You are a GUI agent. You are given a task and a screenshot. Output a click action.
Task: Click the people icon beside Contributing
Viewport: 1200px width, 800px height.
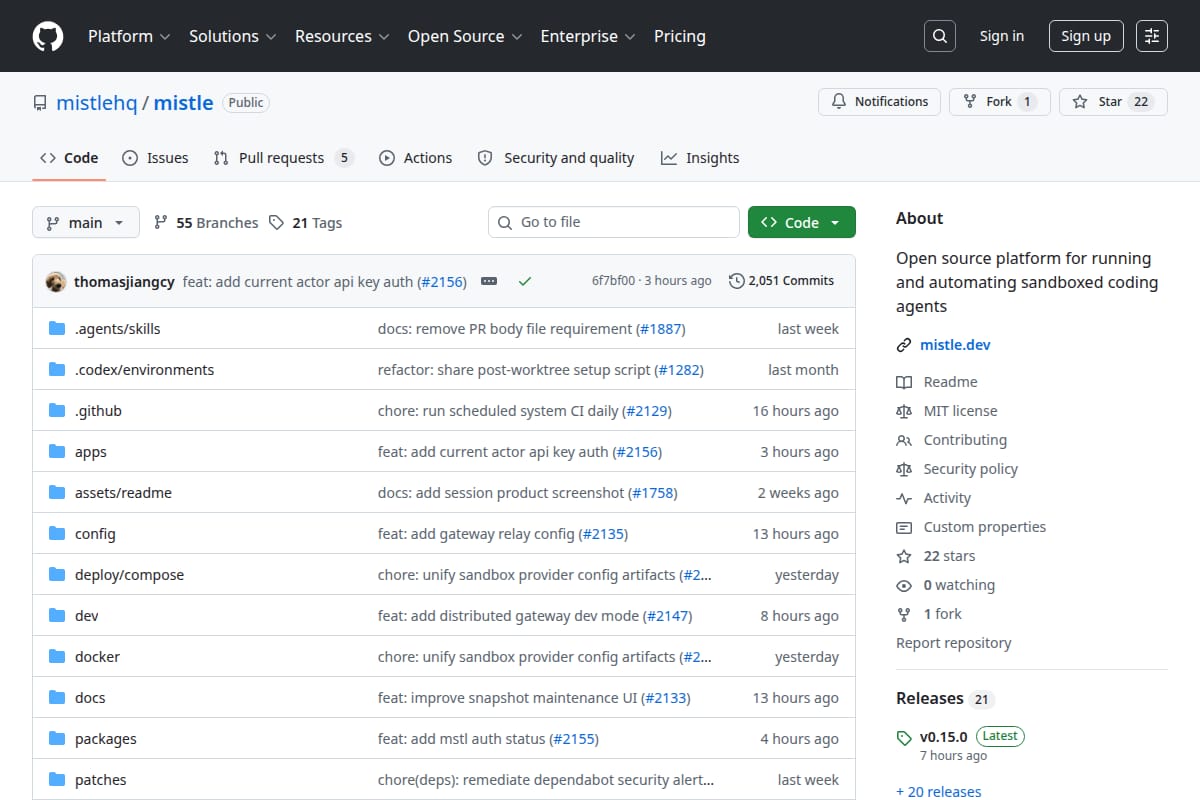904,440
